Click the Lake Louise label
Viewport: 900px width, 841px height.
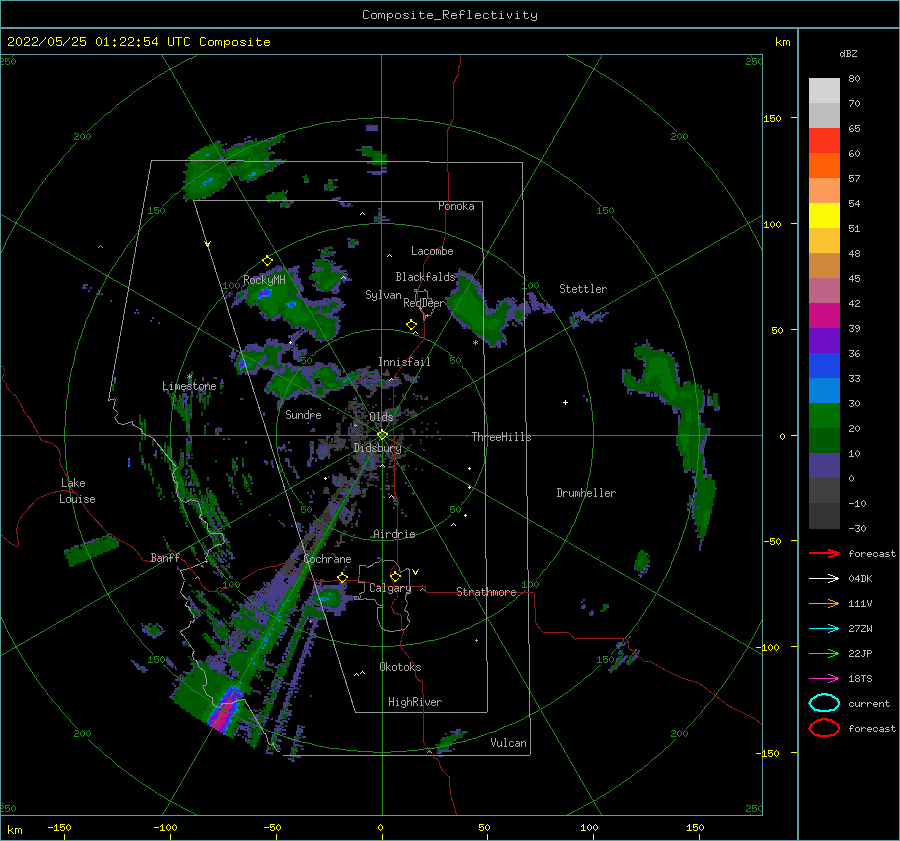coord(77,491)
